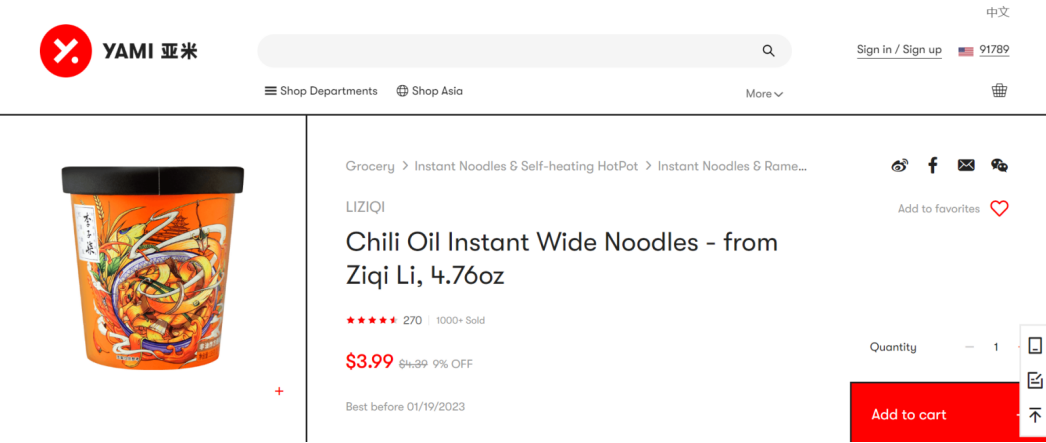Decrease quantity with minus button
The width and height of the screenshot is (1046, 443).
click(x=969, y=347)
